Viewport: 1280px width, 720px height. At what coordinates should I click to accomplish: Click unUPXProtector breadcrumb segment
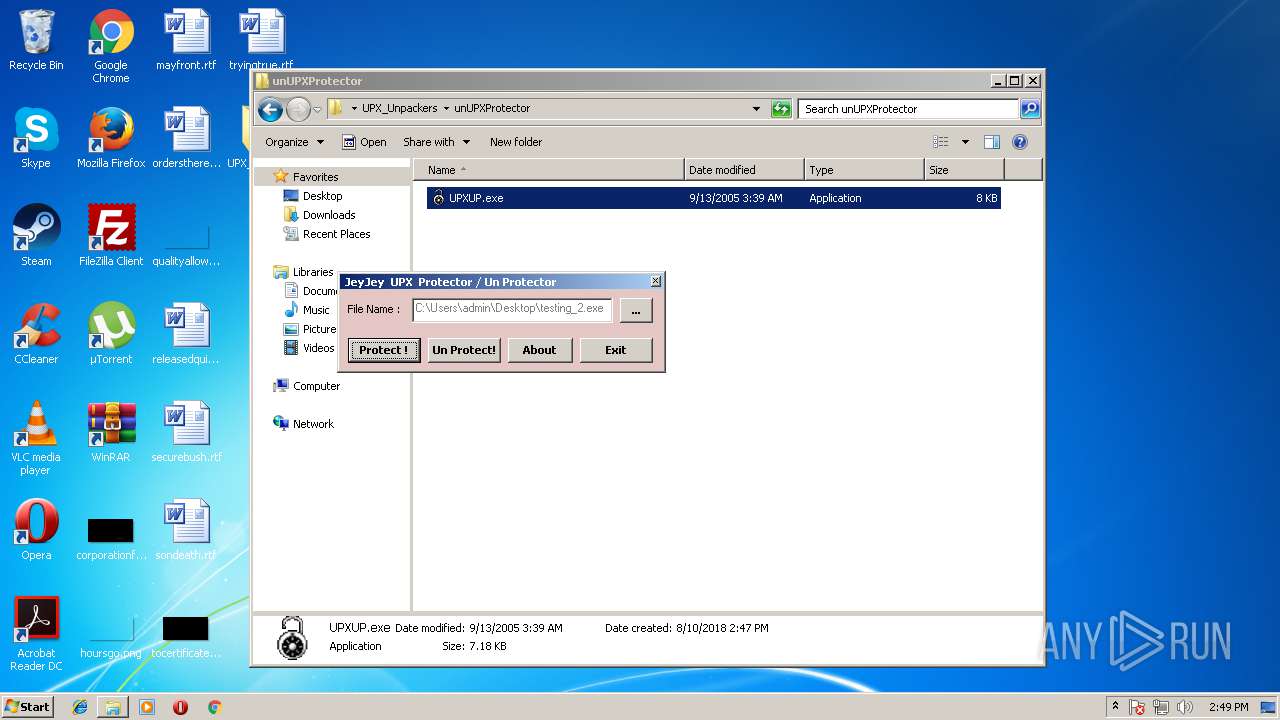(492, 108)
